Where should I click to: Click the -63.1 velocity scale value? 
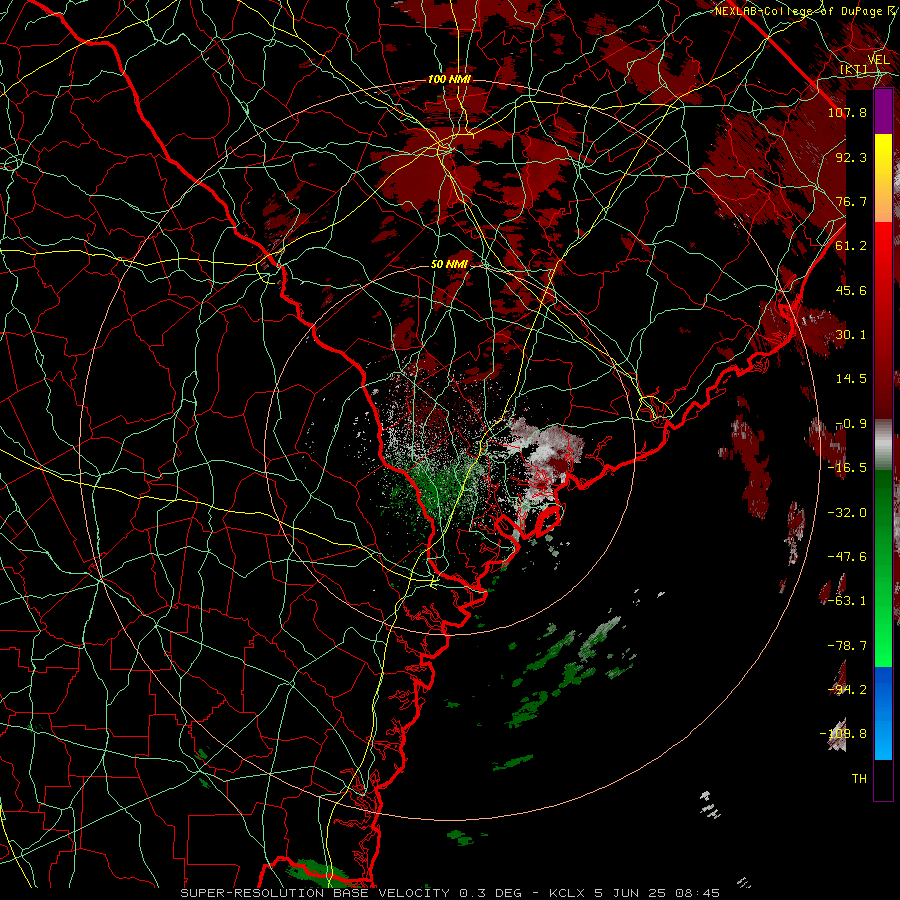pos(847,601)
